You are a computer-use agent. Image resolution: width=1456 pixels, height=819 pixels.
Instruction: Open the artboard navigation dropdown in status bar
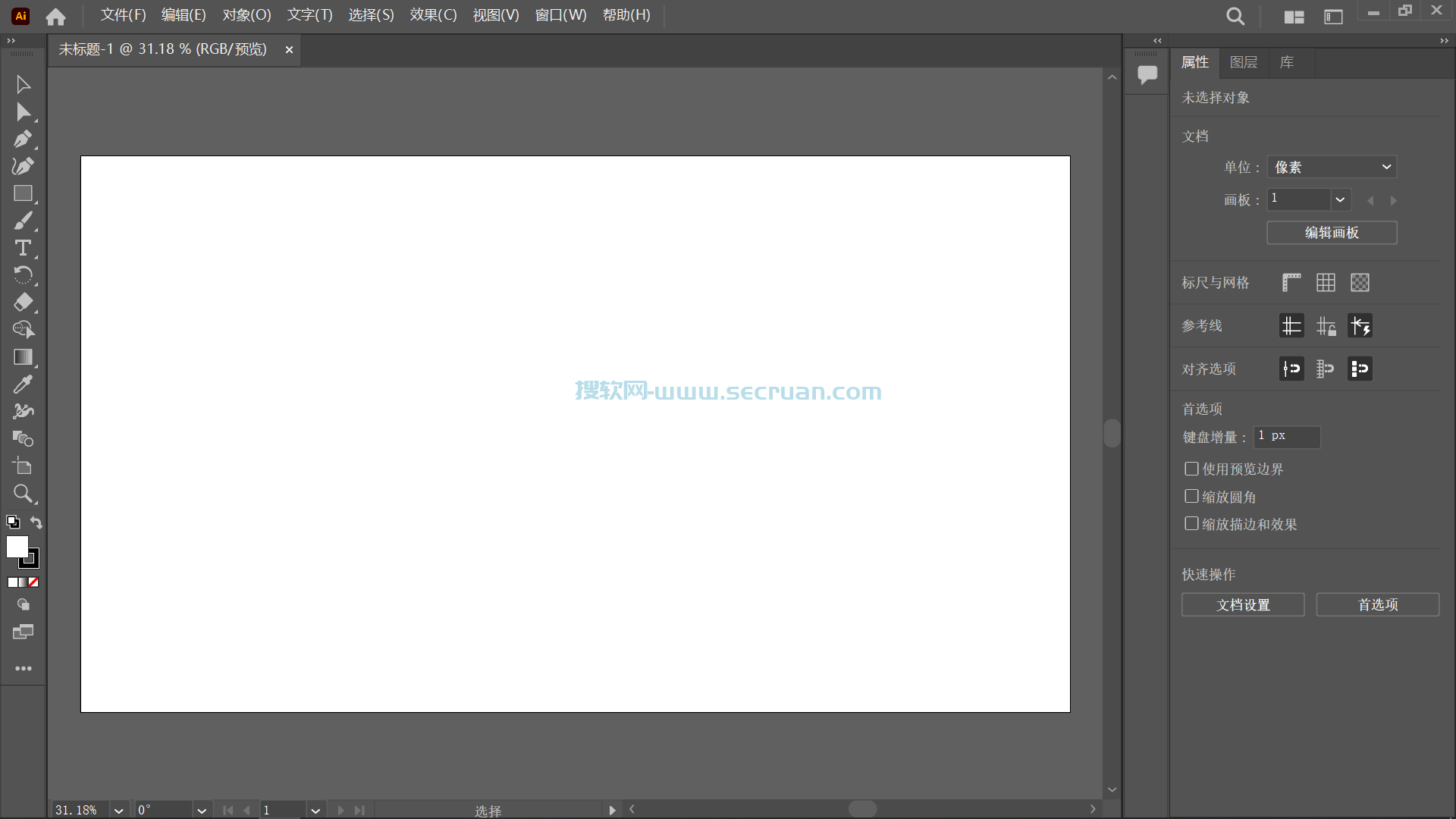coord(315,810)
